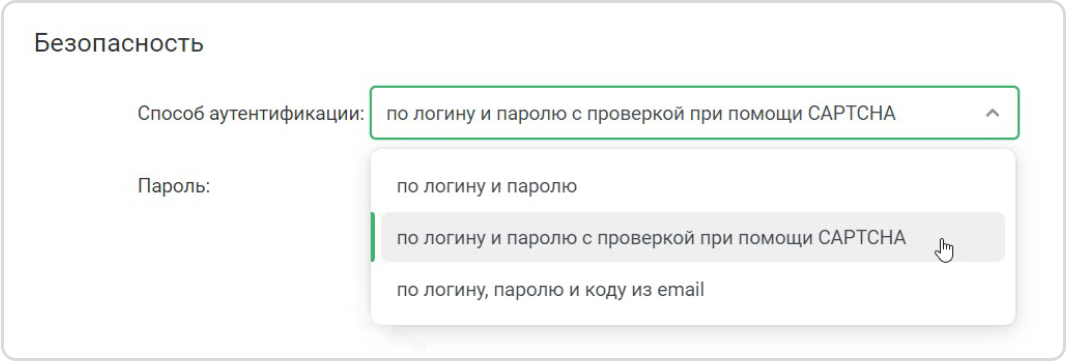Pick the highlighted CAPTCHA verification option
Viewport: 1066px width, 362px height.
tap(693, 237)
